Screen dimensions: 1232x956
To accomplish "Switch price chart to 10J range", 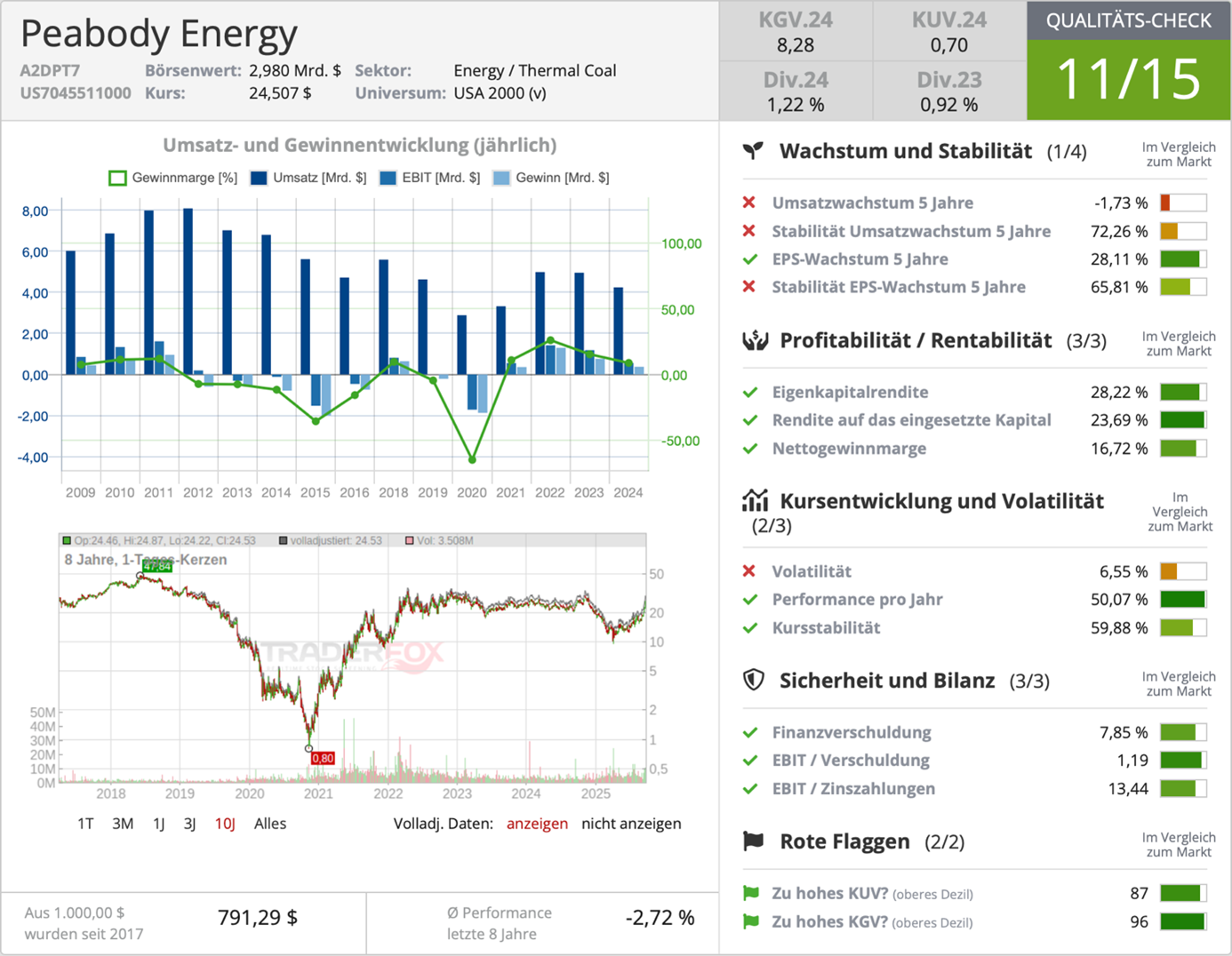I will tap(225, 824).
